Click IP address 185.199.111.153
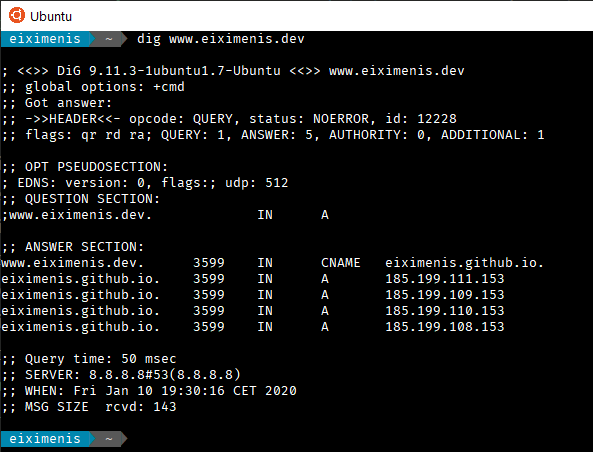The image size is (593, 452). pos(445,279)
